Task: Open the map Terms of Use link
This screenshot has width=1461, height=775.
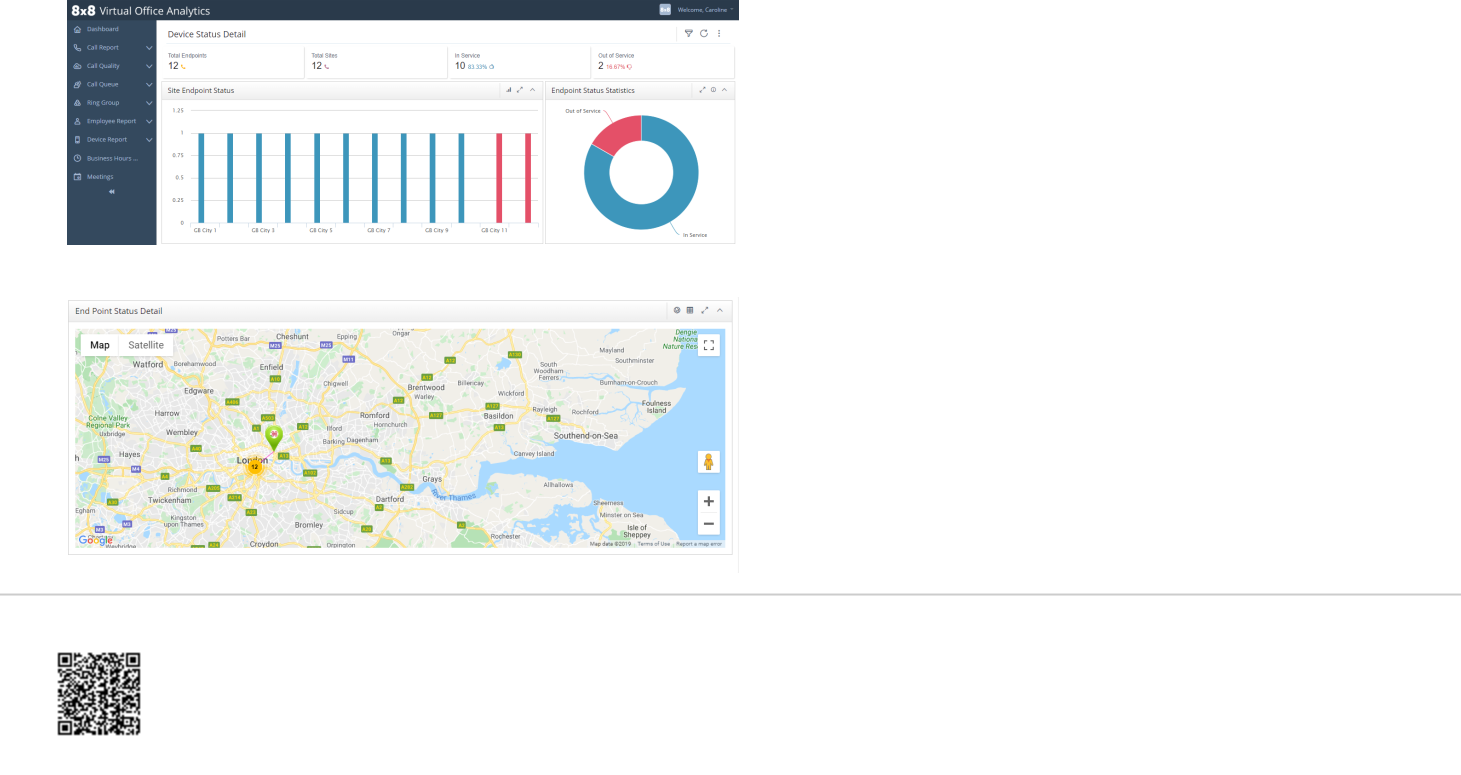Action: (x=654, y=544)
